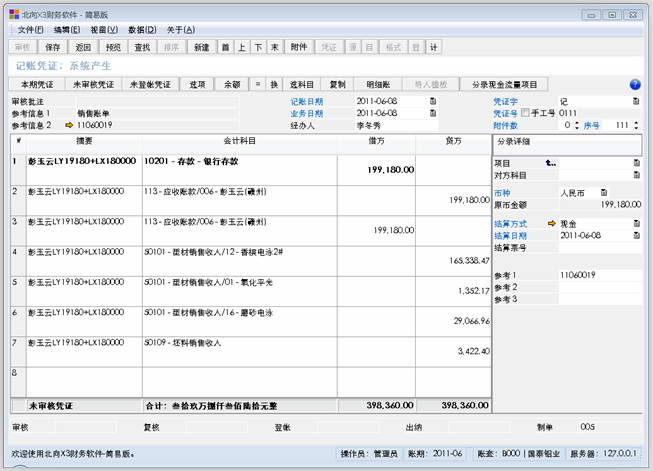This screenshot has height=471, width=653.
Task: Click the 复制 button
Action: [x=337, y=85]
